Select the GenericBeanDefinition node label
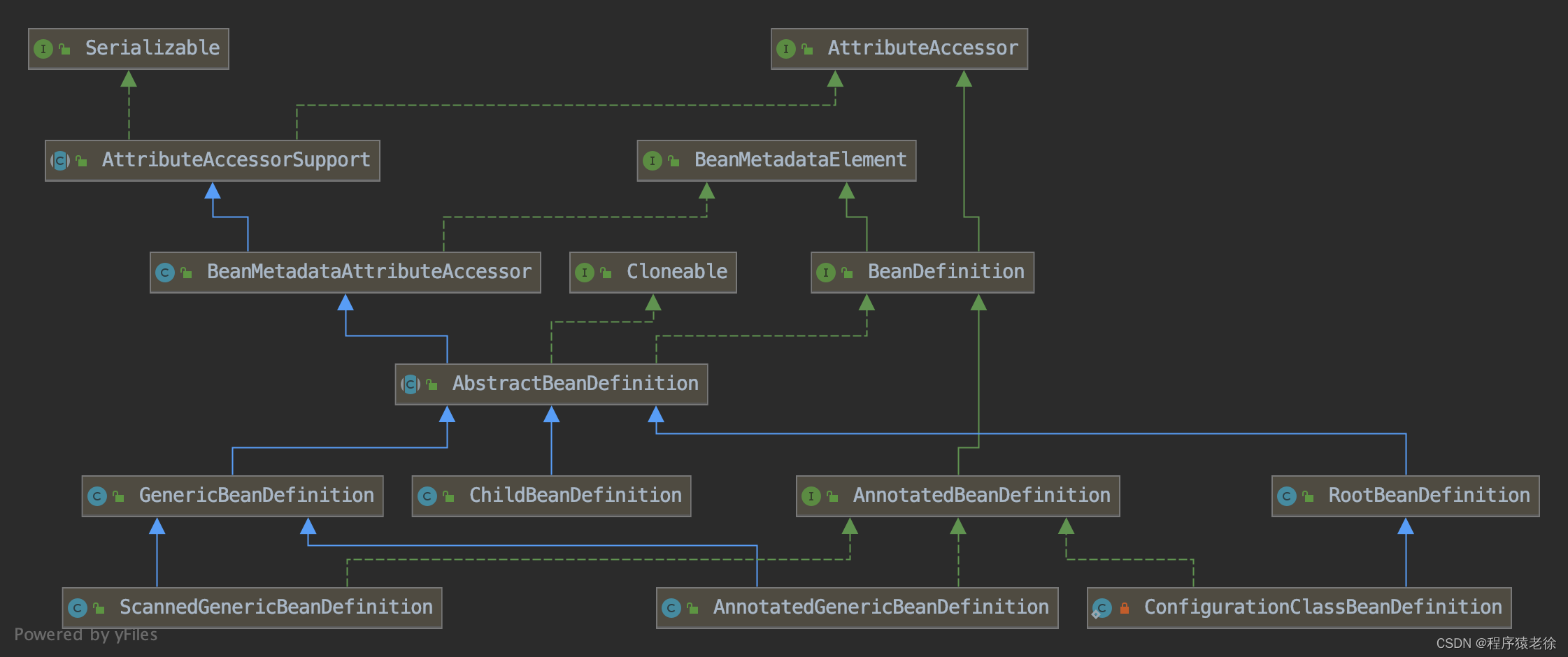This screenshot has height=657, width=1568. pyautogui.click(x=257, y=496)
